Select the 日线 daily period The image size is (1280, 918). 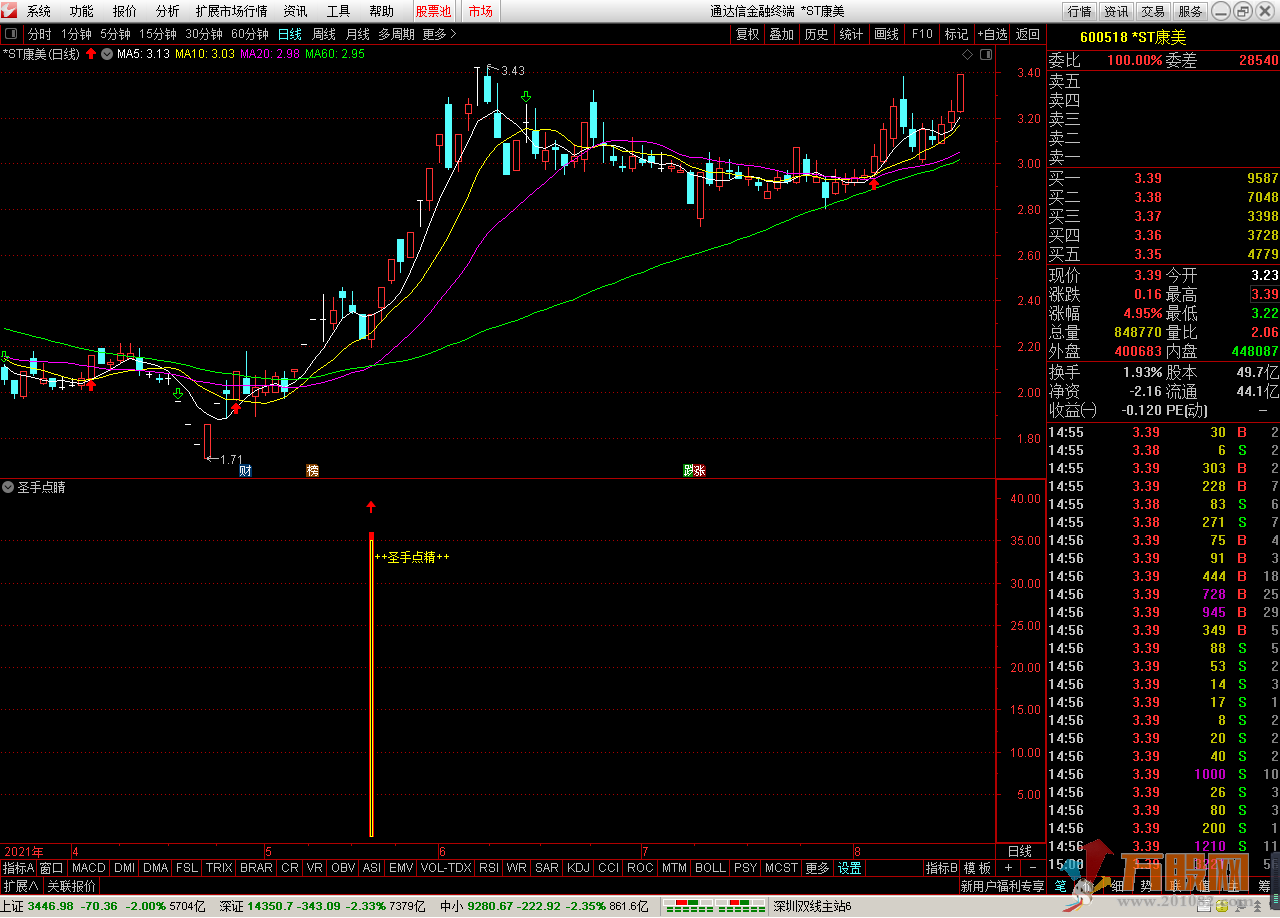290,34
